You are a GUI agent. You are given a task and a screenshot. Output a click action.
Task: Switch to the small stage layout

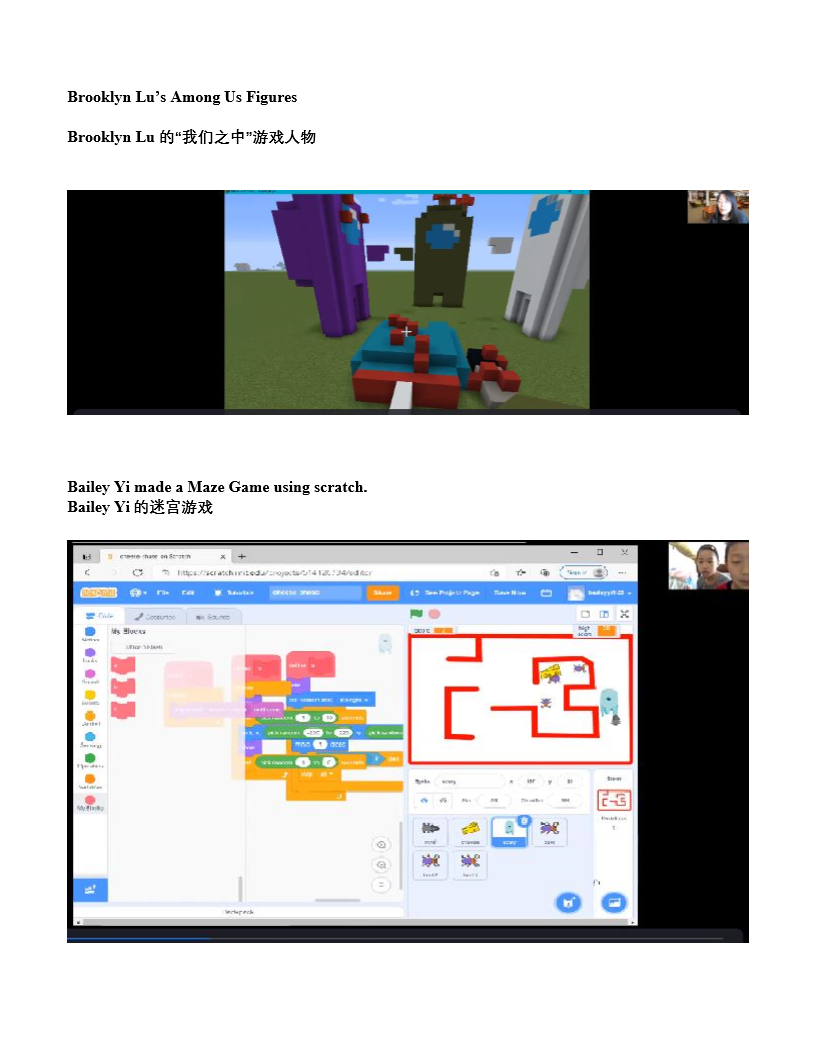click(x=586, y=613)
